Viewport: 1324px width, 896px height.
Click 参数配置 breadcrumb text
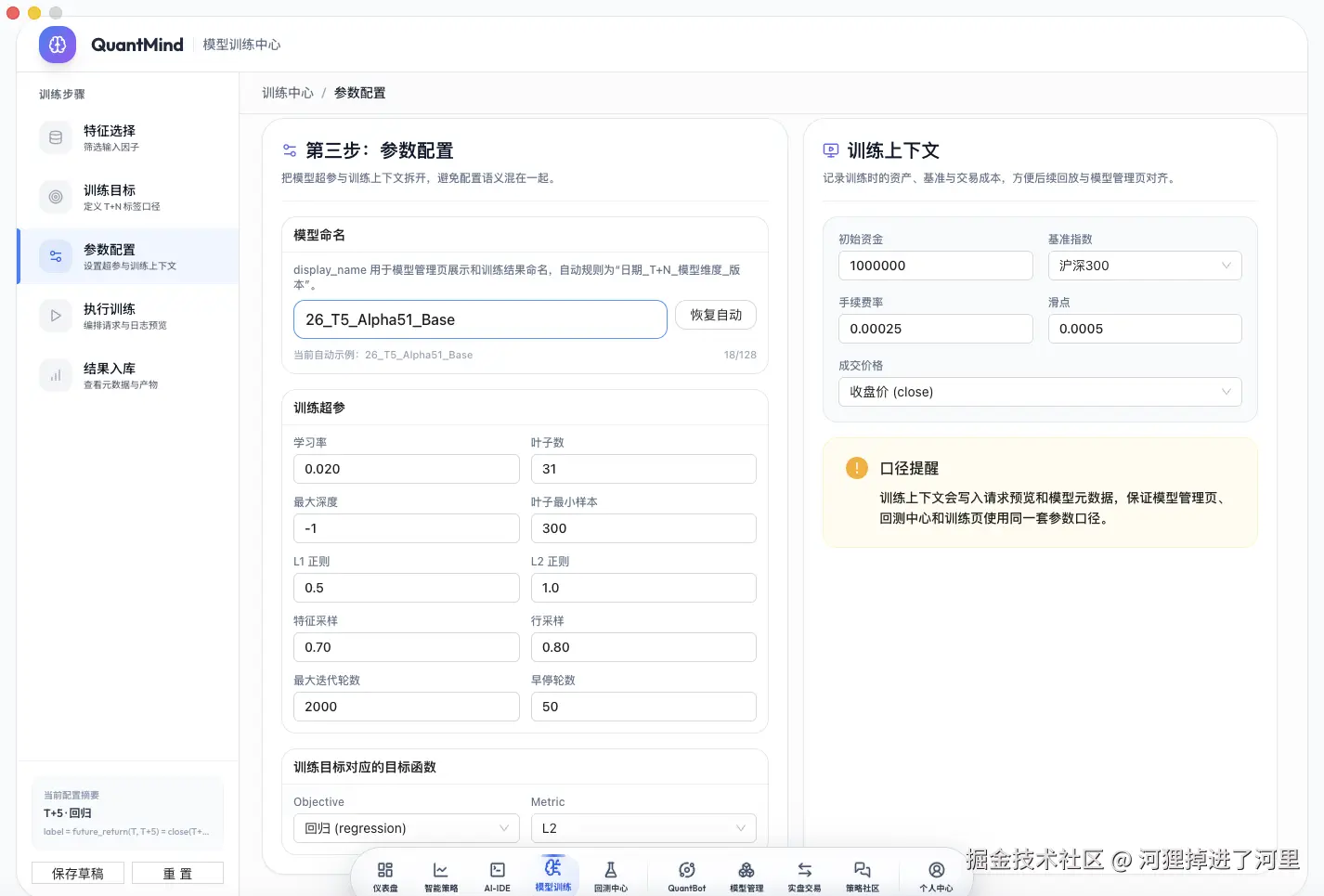coord(360,93)
